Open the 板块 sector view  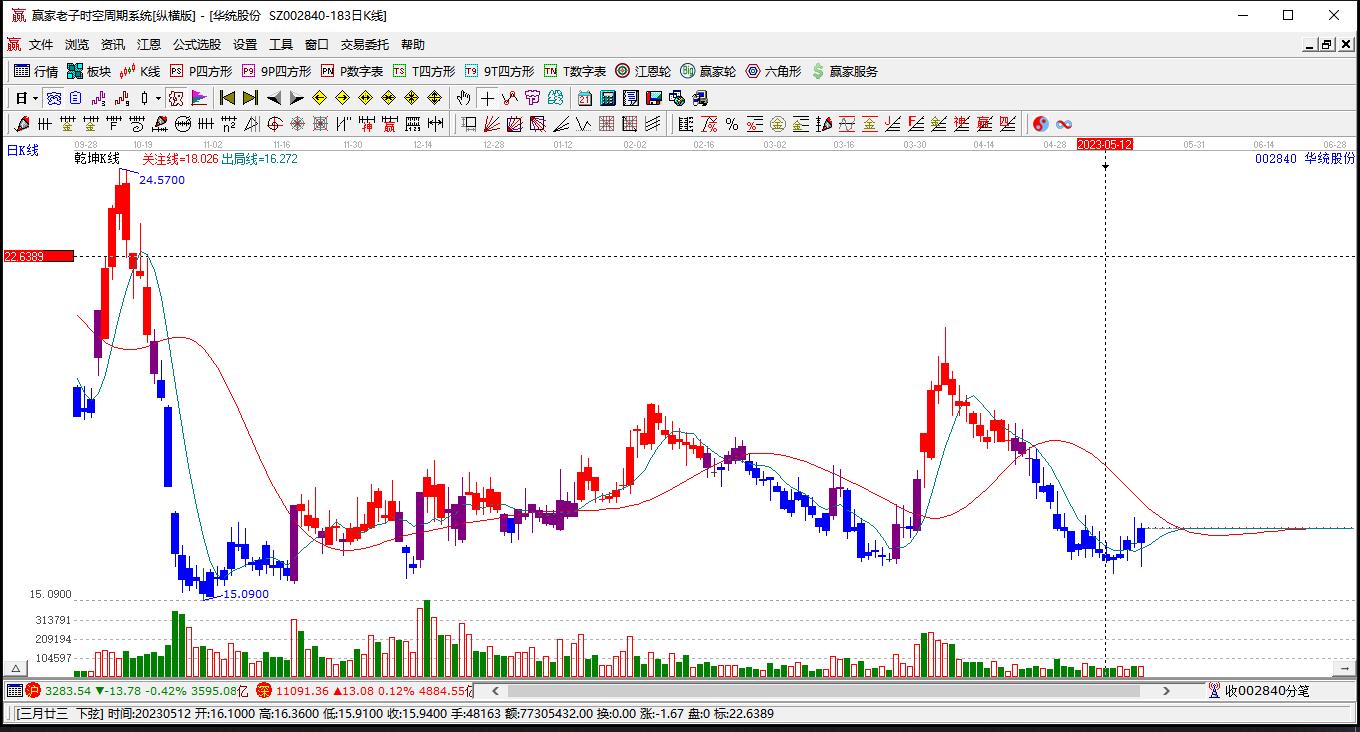tap(89, 71)
